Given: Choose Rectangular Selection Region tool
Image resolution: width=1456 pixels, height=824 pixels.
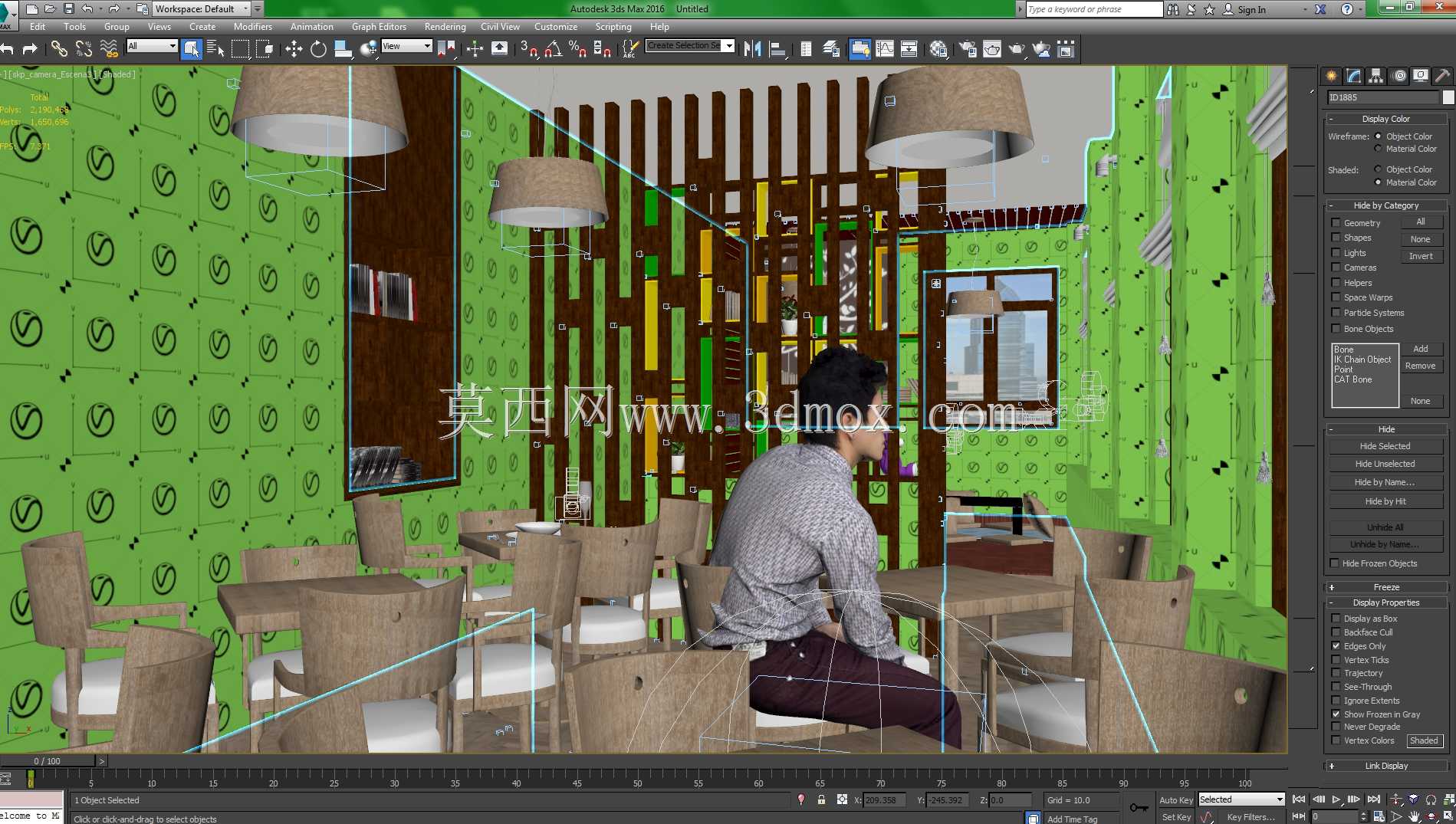Looking at the screenshot, I should (x=240, y=49).
